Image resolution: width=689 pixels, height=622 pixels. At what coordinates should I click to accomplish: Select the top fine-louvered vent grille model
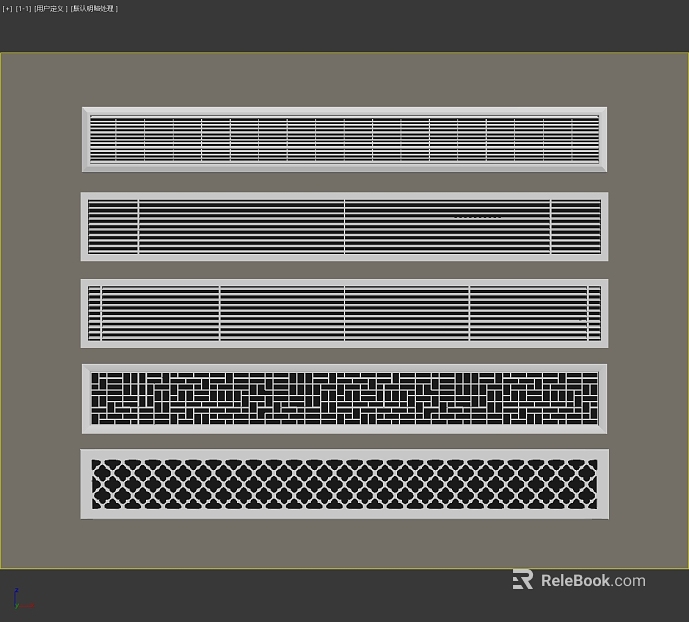pos(344,139)
